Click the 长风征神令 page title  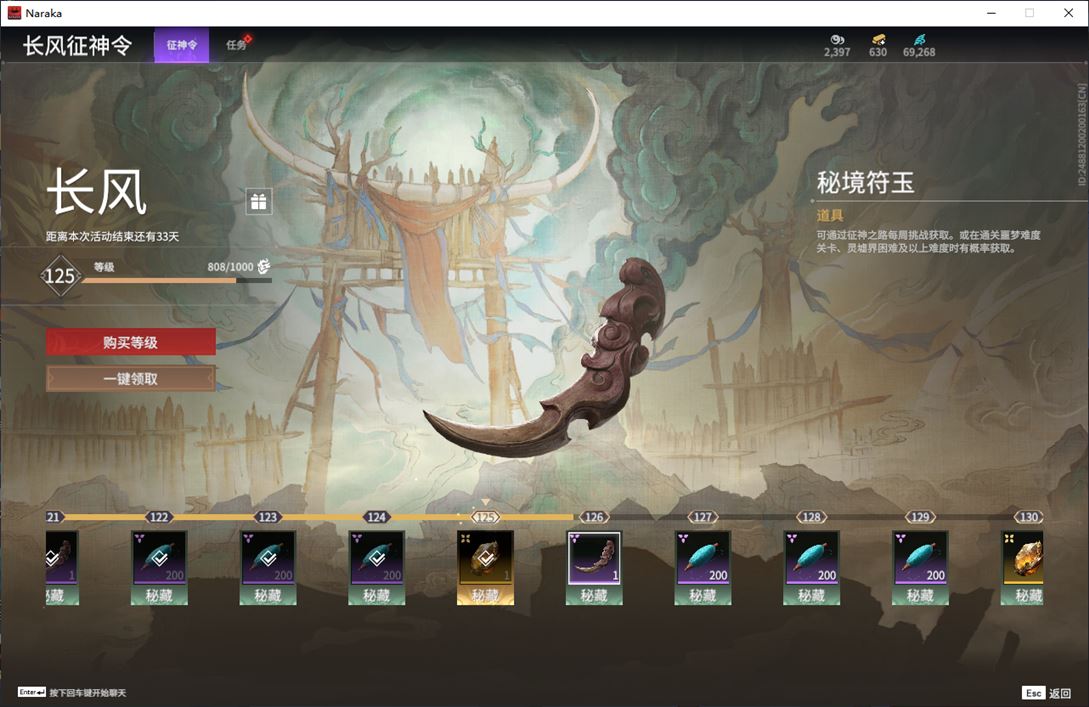tap(77, 45)
